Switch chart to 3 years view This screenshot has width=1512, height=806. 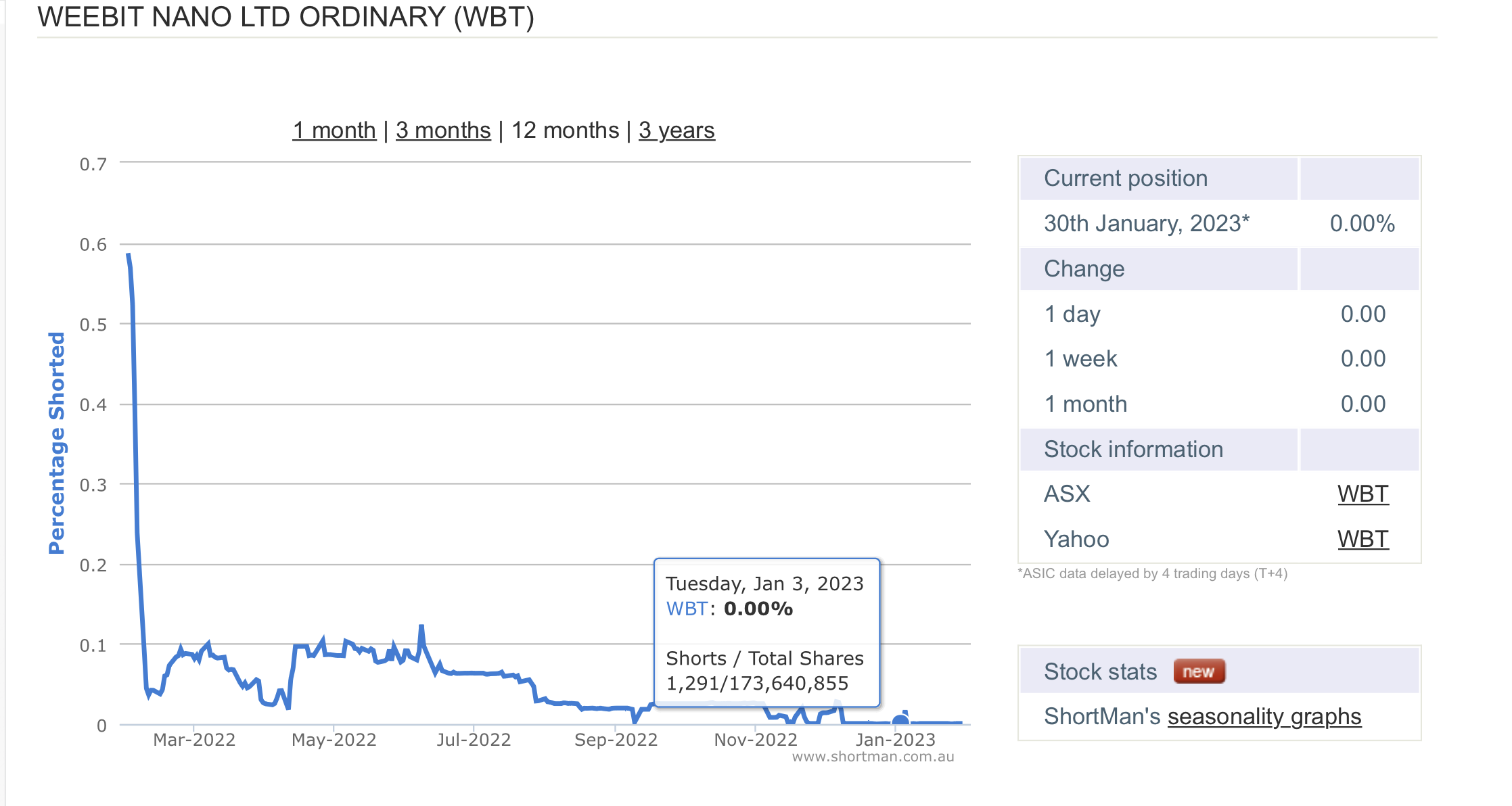click(x=677, y=130)
